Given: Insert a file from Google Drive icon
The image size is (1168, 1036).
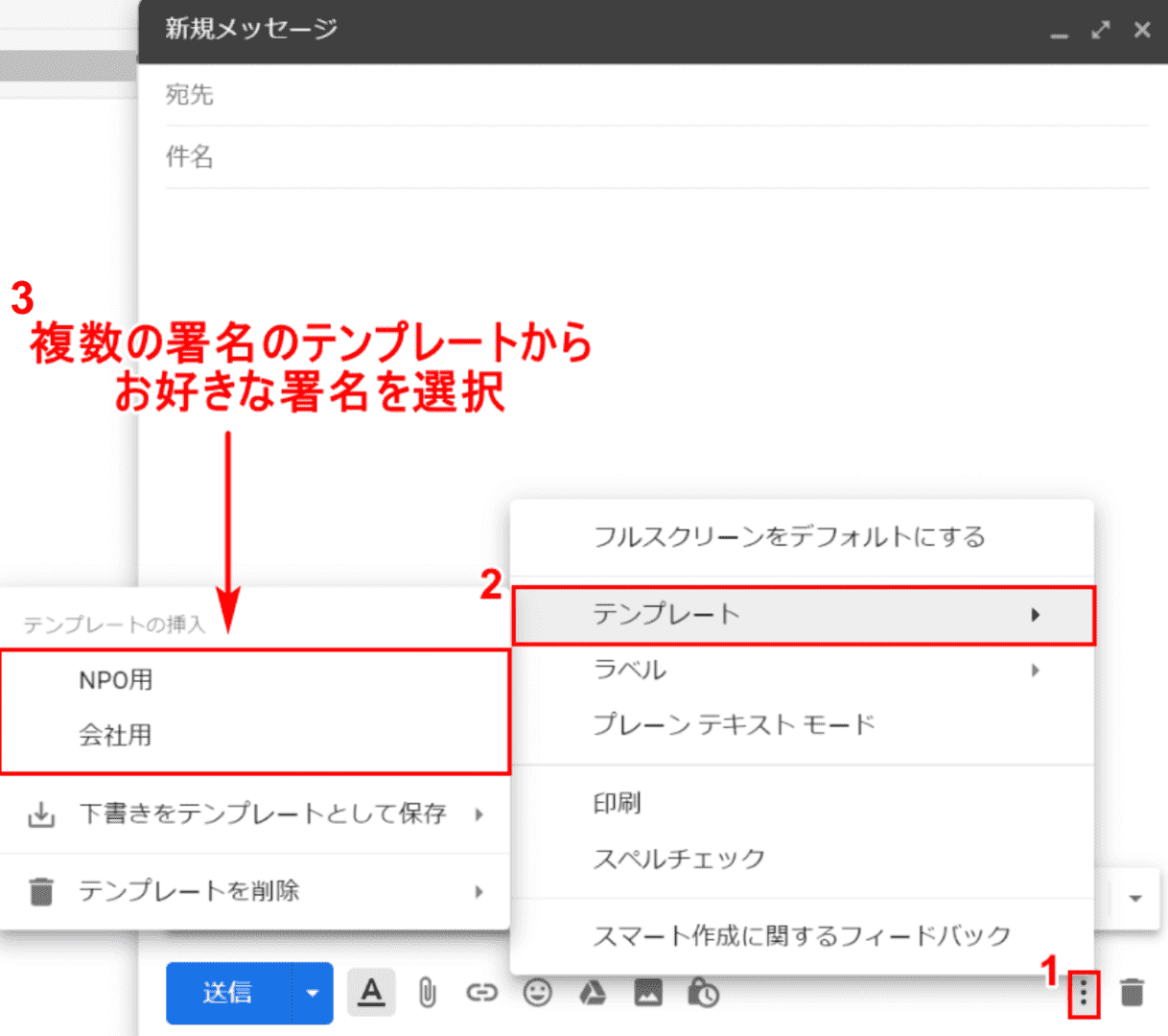Looking at the screenshot, I should click(593, 993).
